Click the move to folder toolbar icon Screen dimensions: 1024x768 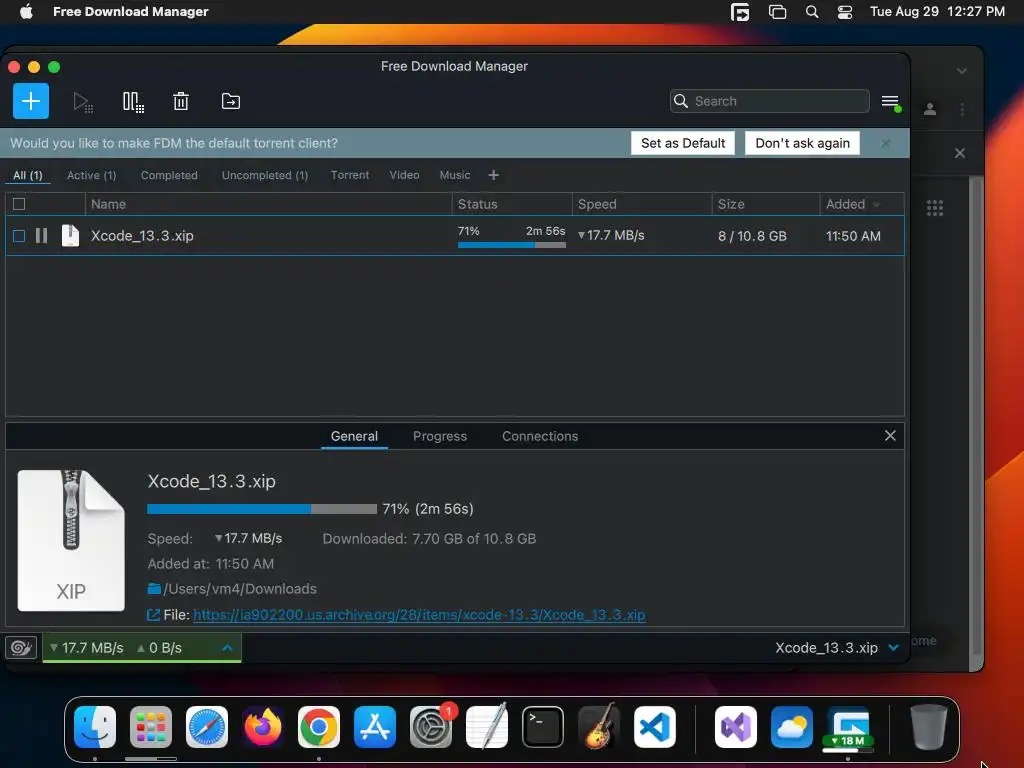click(231, 101)
